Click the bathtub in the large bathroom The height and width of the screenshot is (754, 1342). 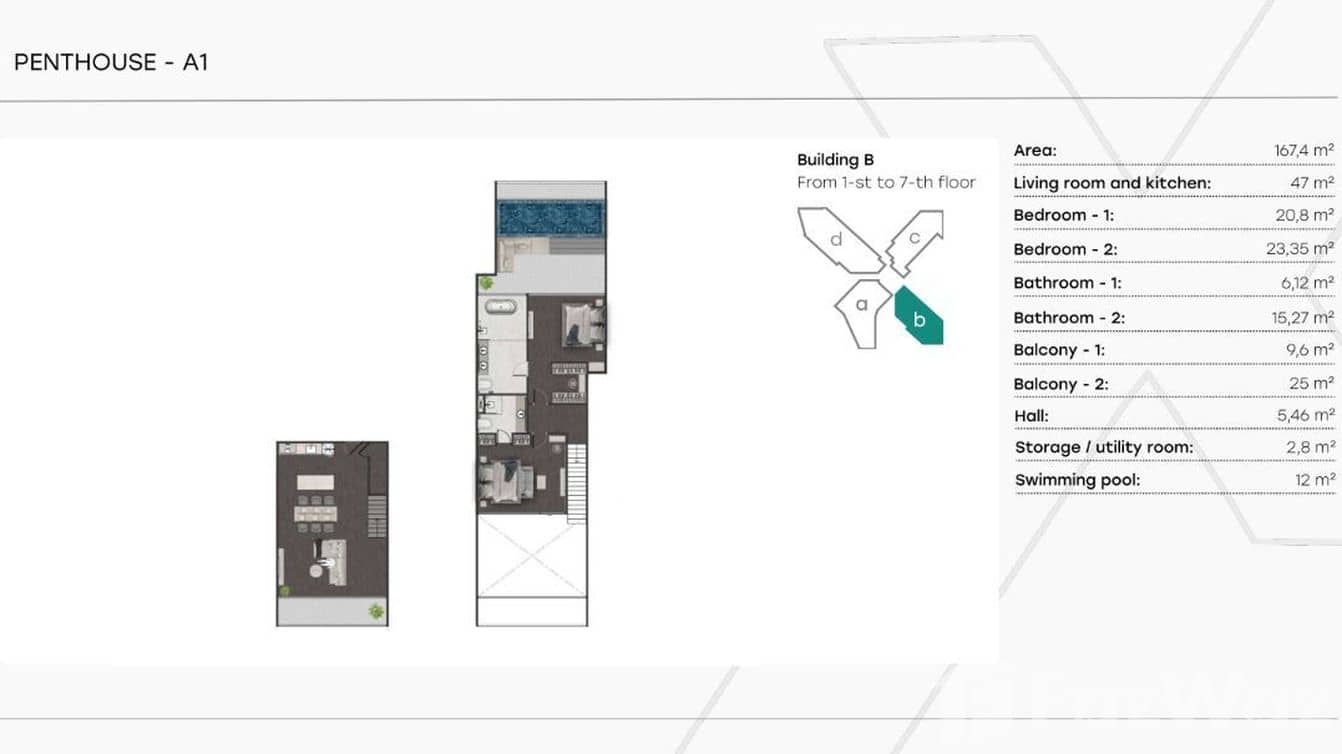pyautogui.click(x=499, y=309)
